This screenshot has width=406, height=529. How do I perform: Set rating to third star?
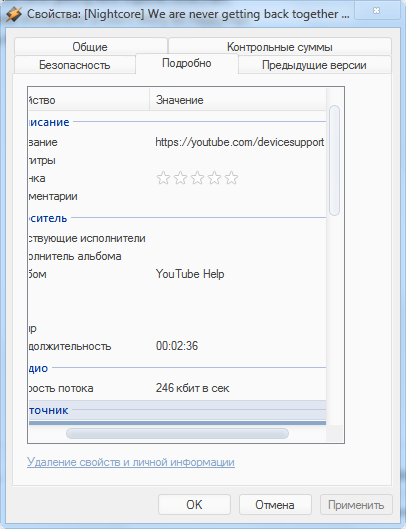point(197,178)
